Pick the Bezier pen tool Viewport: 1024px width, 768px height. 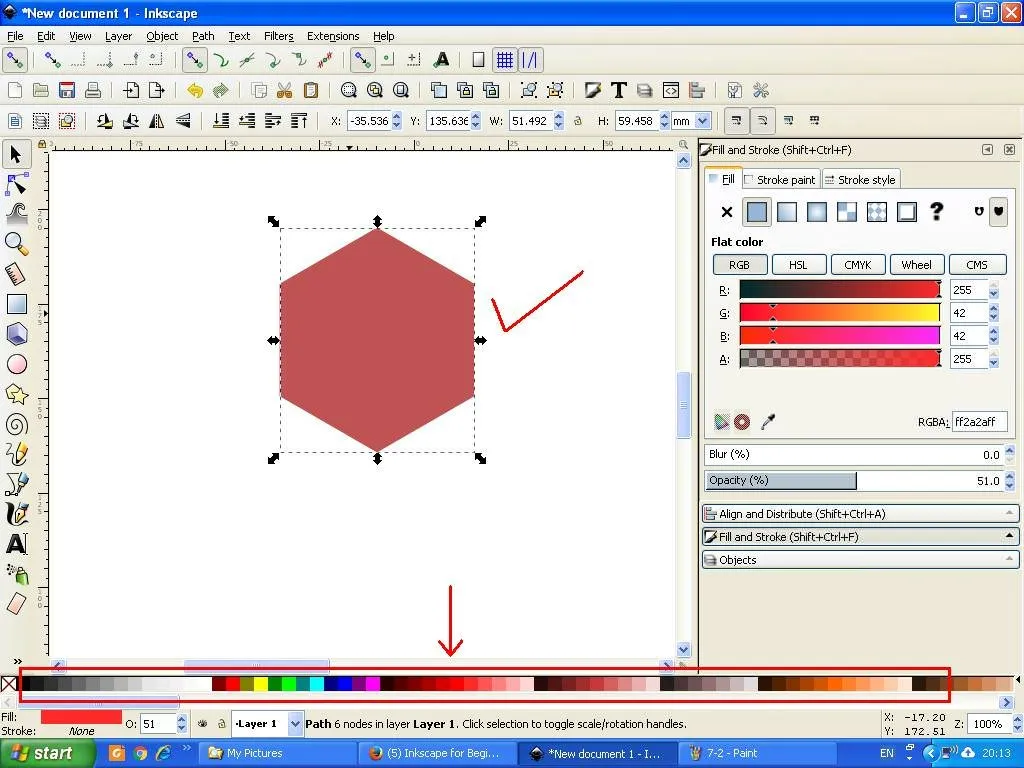point(16,484)
